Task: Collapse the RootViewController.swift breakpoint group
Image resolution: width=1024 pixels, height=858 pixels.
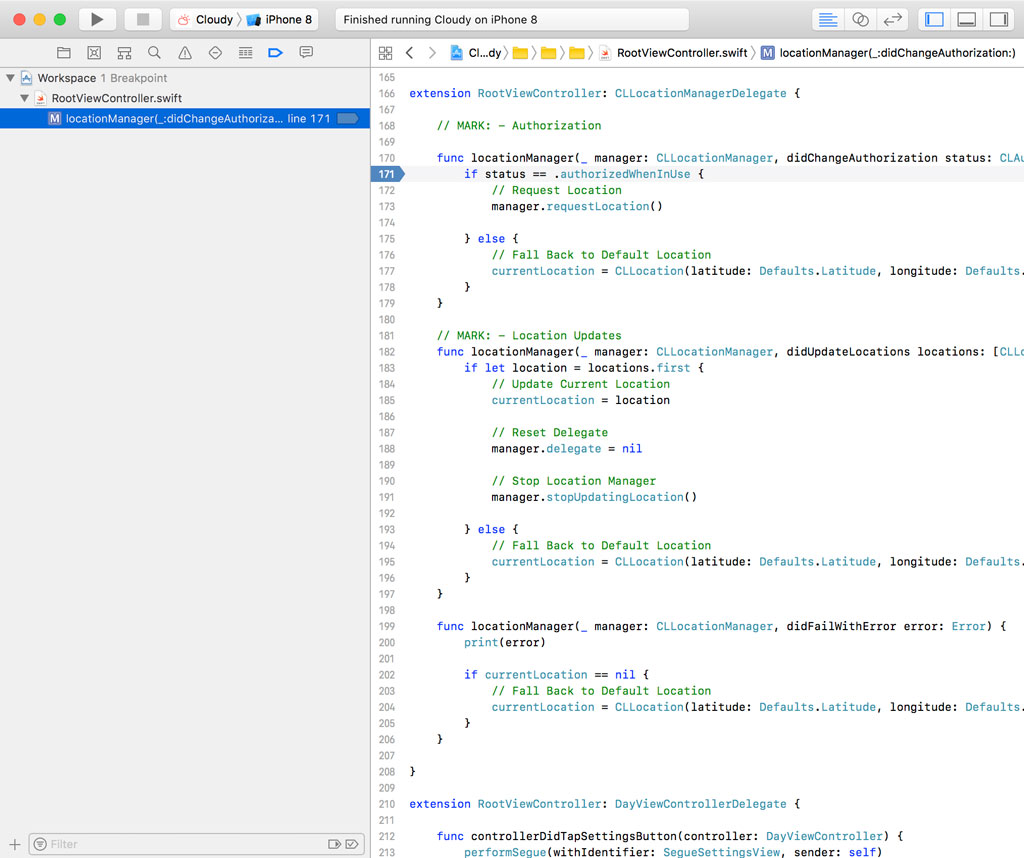Action: (23, 98)
